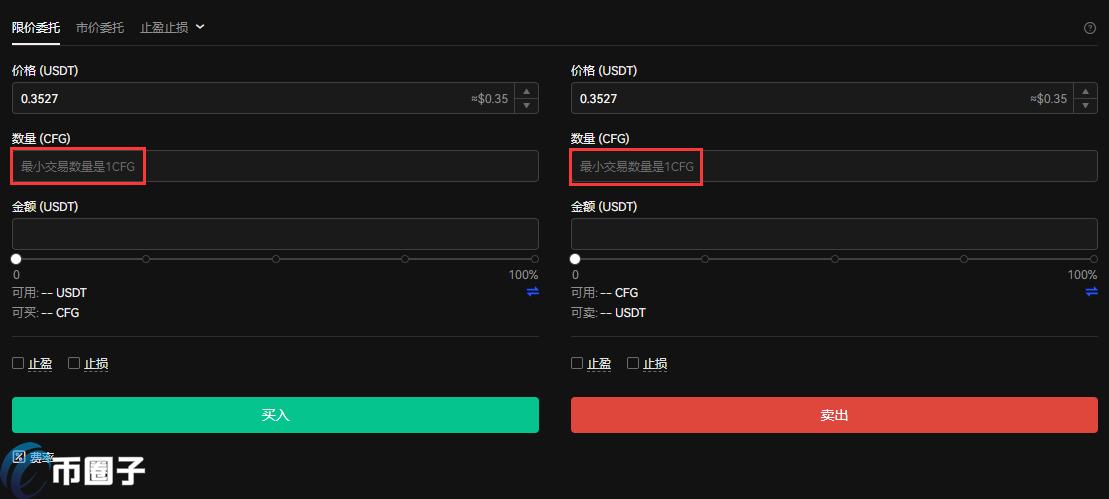Set sell slider to 50% marker

point(835,259)
